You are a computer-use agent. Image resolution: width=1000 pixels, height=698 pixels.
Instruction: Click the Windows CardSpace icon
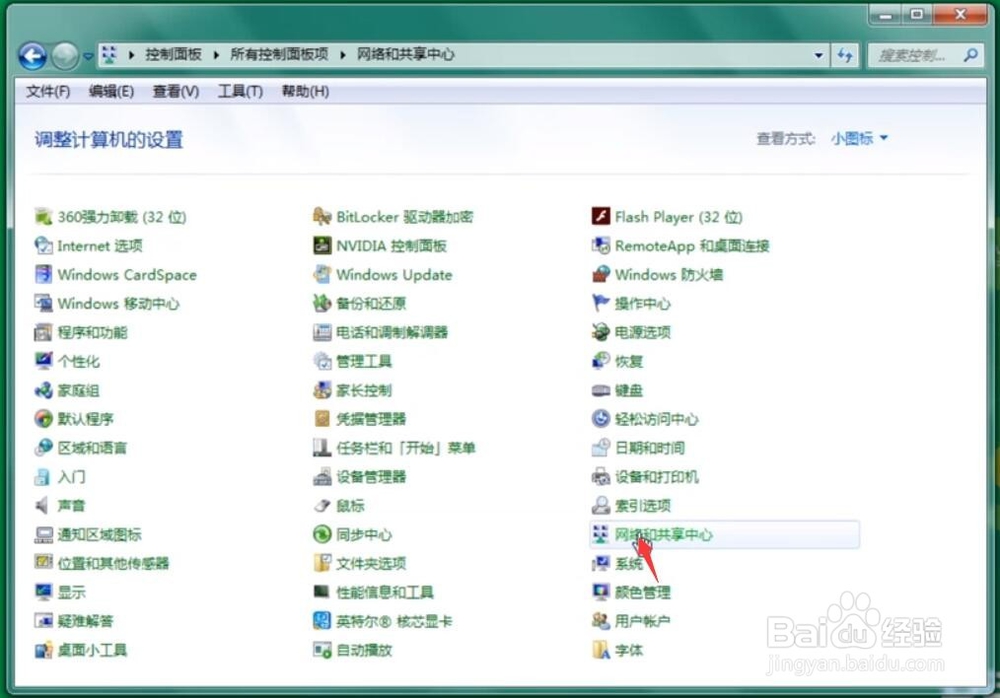tap(43, 274)
